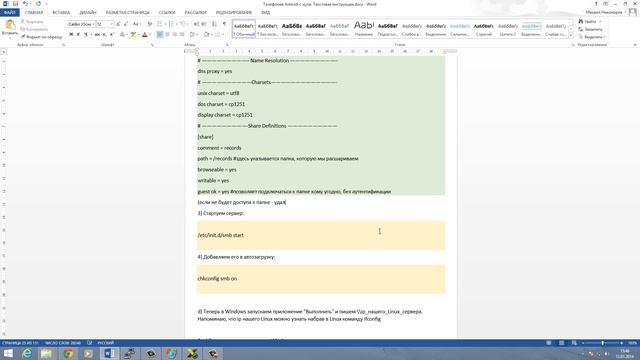
Task: Save the document with the quick-access Save icon
Action: click(x=16, y=4)
